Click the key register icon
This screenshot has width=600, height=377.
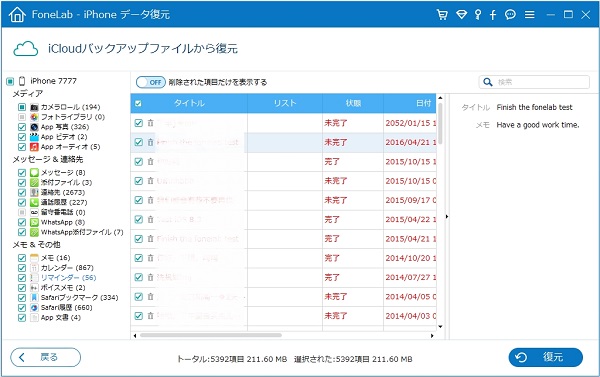(x=478, y=15)
